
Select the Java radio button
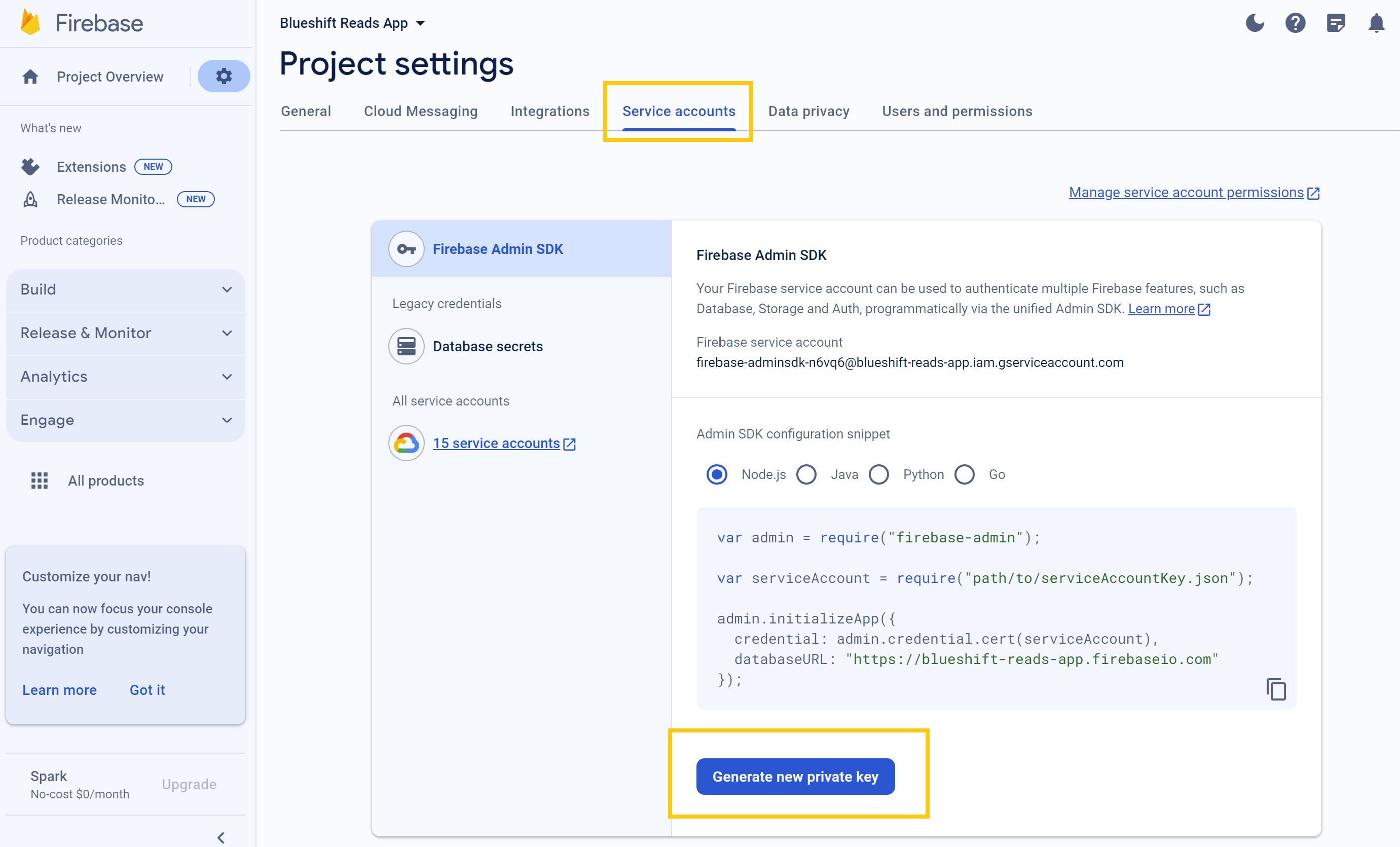click(806, 474)
